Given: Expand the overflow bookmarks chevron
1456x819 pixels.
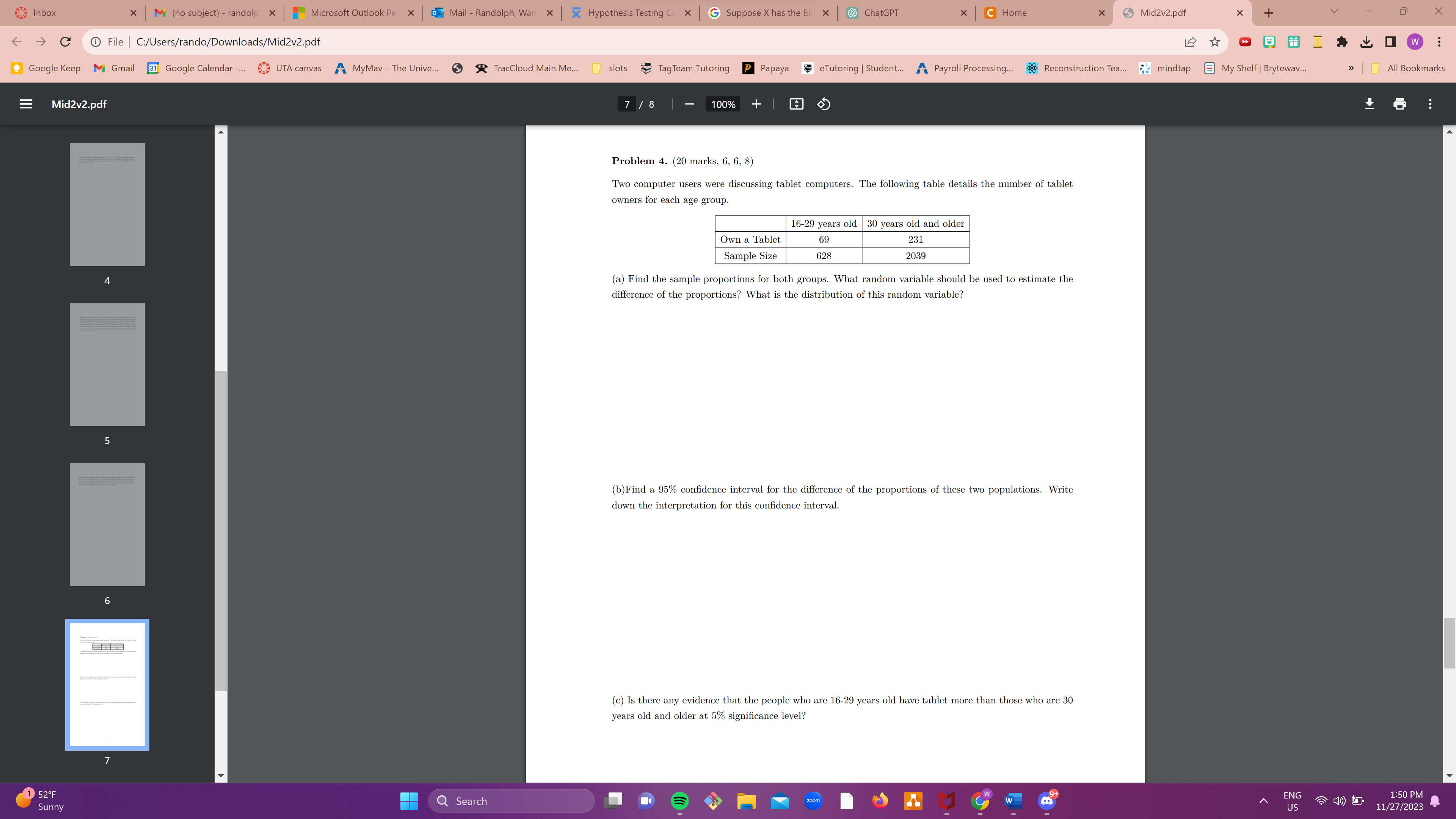Looking at the screenshot, I should pyautogui.click(x=1351, y=68).
